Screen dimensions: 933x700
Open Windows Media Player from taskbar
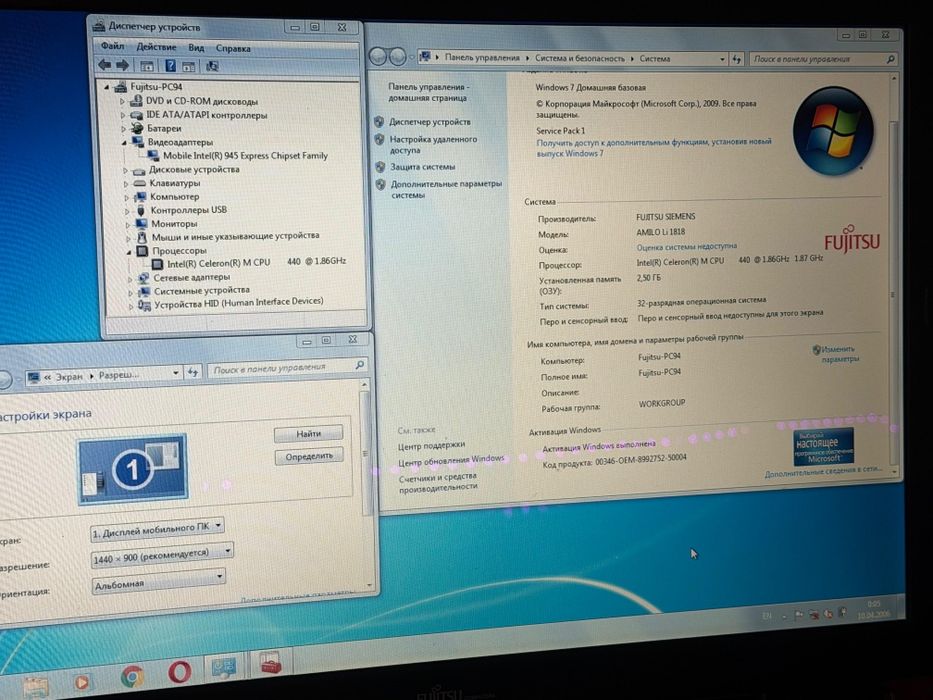82,682
